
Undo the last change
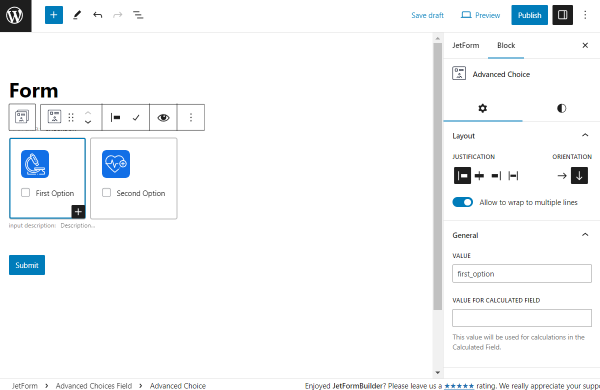tap(98, 15)
